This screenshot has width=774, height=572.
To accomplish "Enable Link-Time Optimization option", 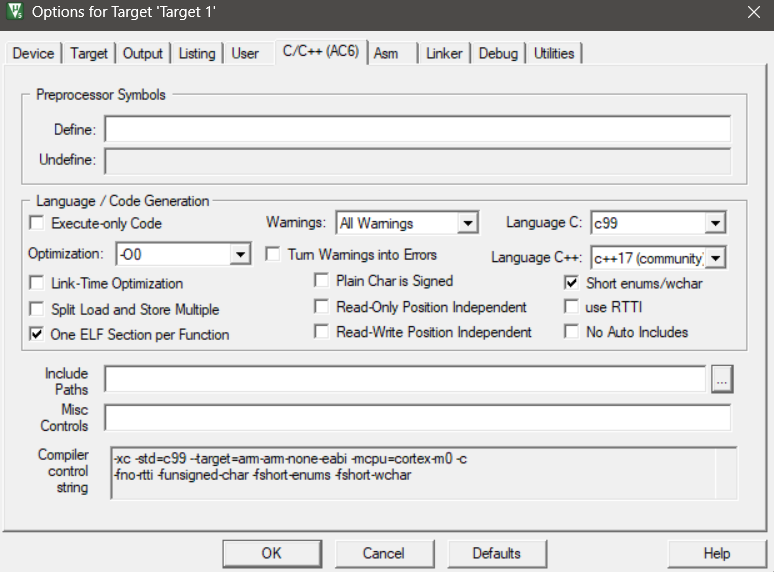I will point(38,283).
